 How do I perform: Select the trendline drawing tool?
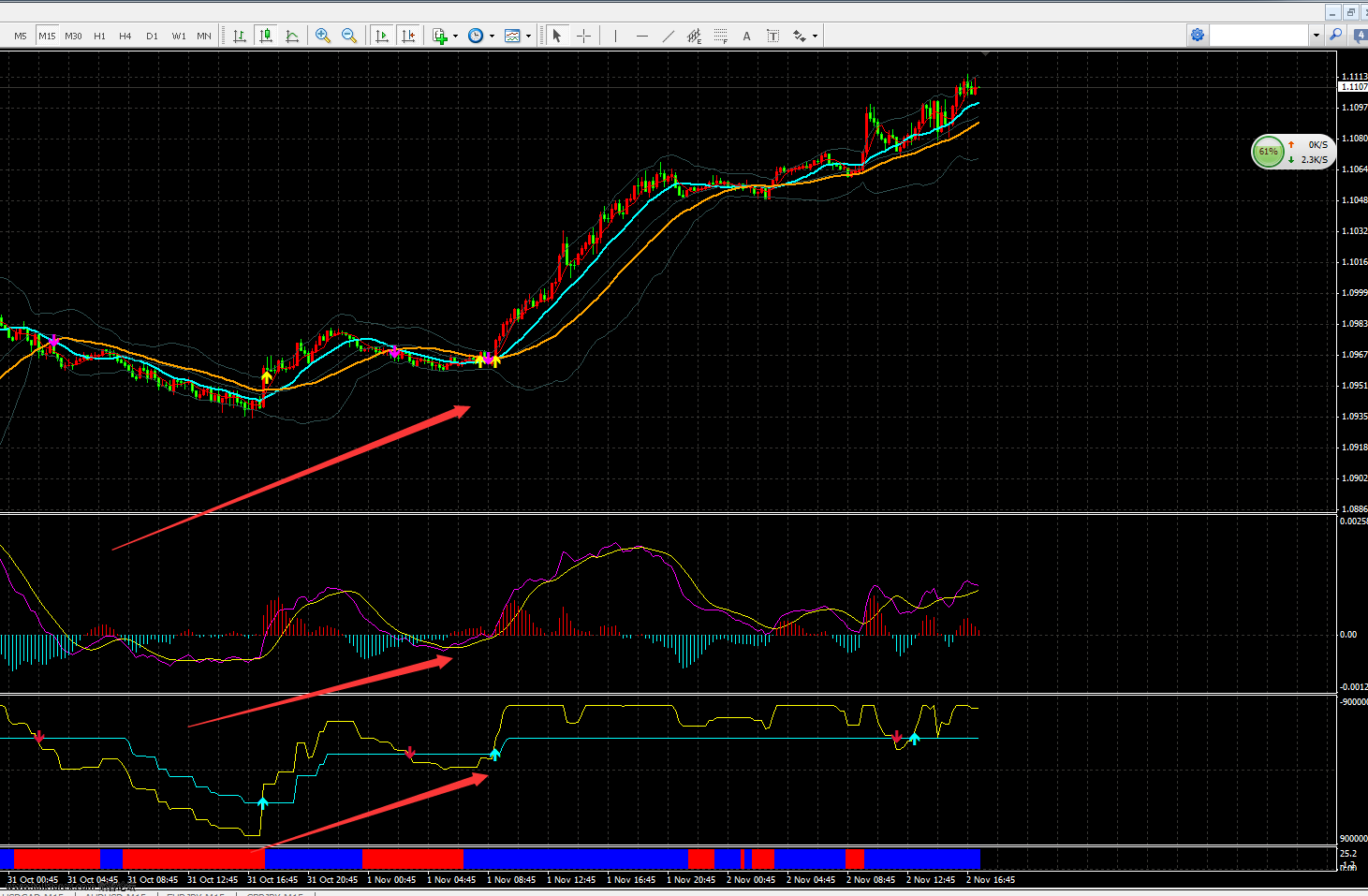click(668, 36)
